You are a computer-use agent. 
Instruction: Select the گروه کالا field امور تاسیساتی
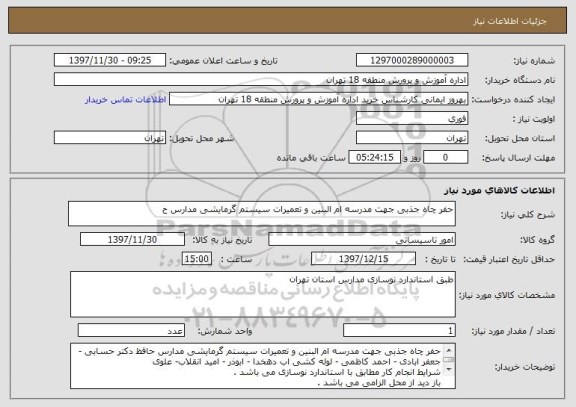tap(362, 240)
